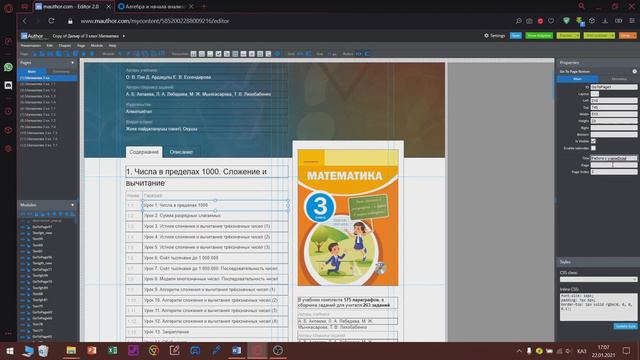The image size is (640, 360).
Task: Open Chrome from the taskbar
Action: [x=154, y=351]
